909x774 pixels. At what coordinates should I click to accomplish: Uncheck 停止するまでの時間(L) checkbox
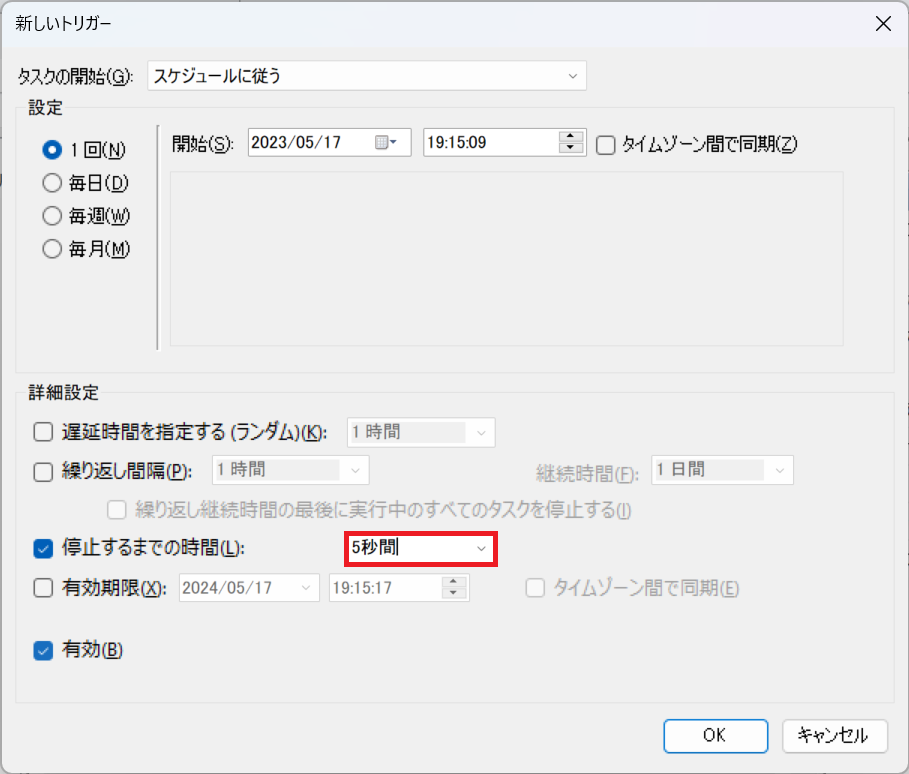(x=43, y=548)
